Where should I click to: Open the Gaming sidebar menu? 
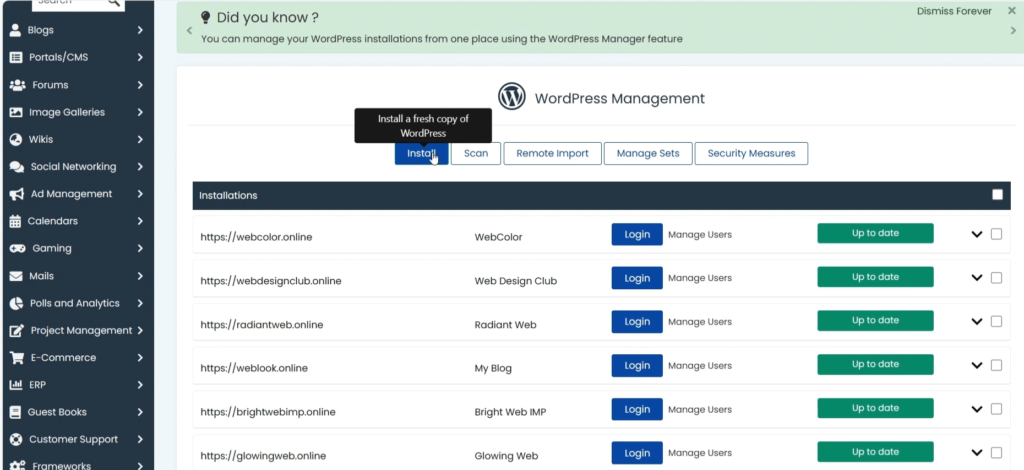[x=77, y=248]
